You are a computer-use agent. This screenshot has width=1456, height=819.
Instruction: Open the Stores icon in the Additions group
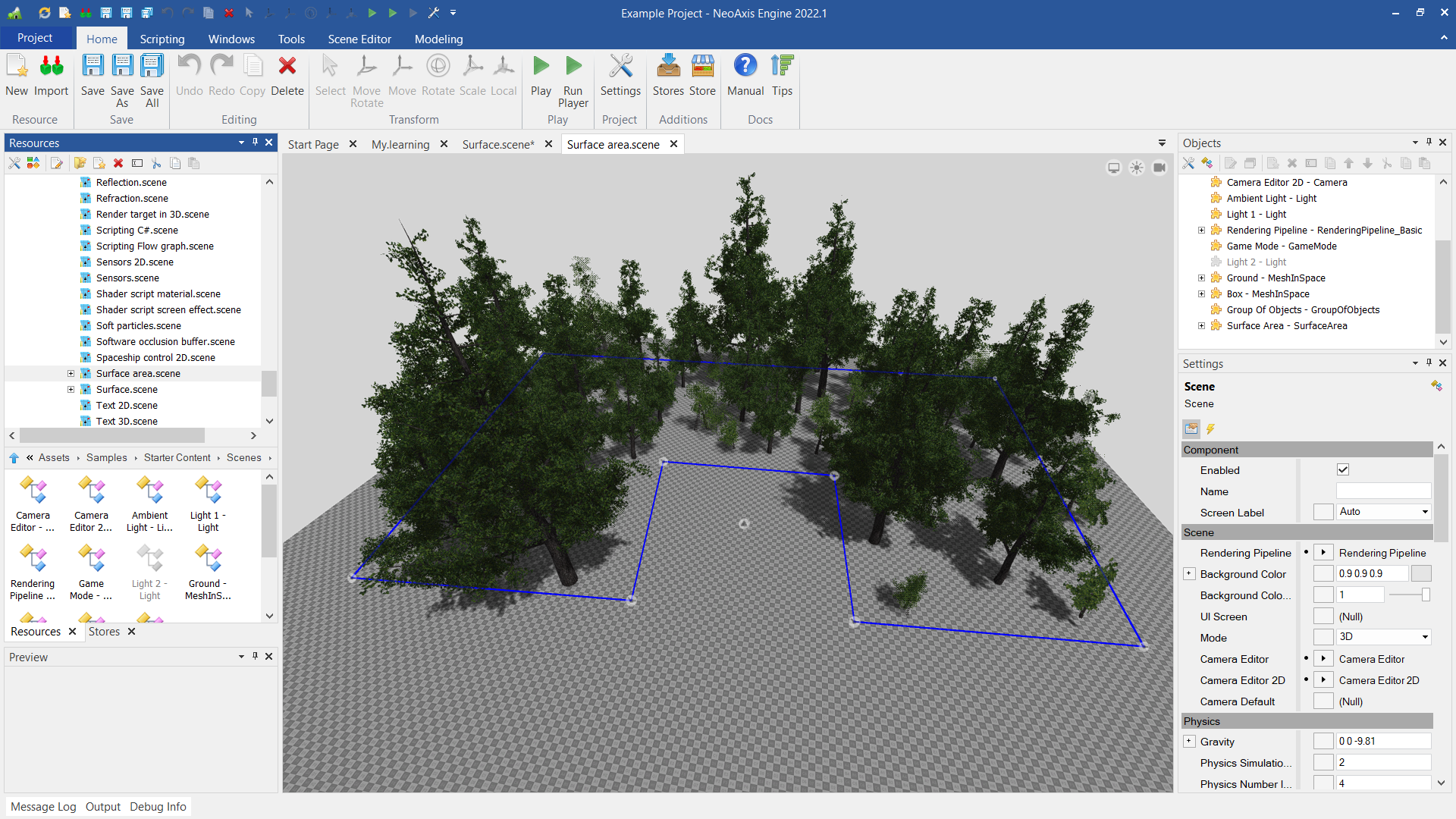tap(668, 67)
